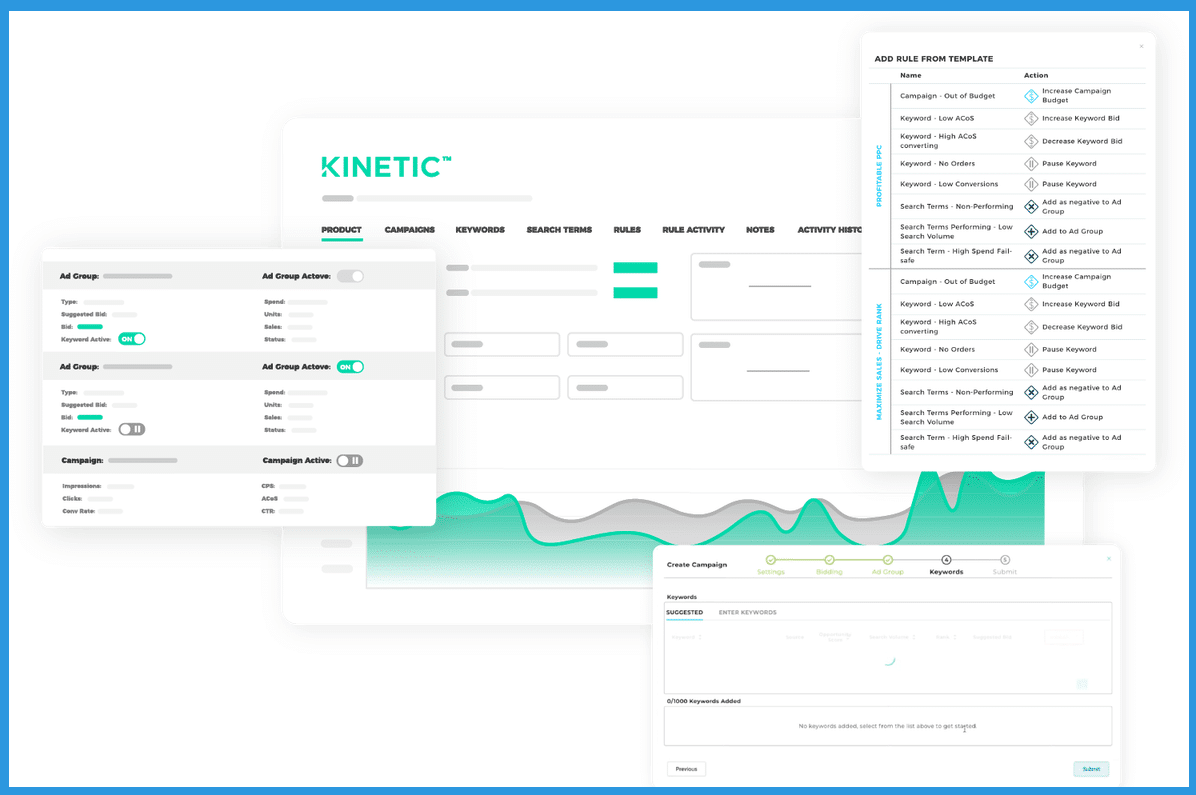This screenshot has height=795, width=1196.
Task: Click Pause Keyword icon, No Orders row, Maximize Sales
Action: [x=1030, y=349]
